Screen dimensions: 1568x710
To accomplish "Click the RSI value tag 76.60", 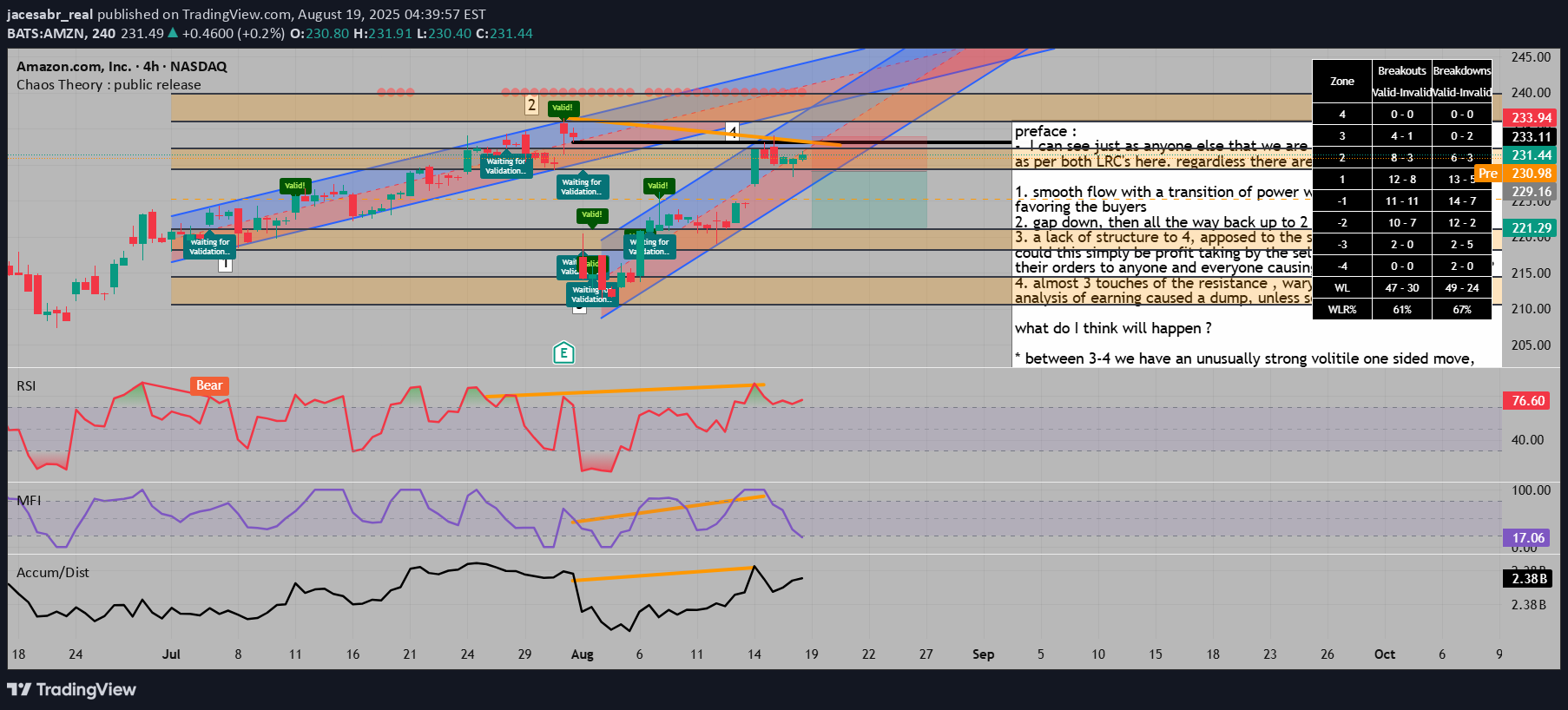I will [1528, 401].
